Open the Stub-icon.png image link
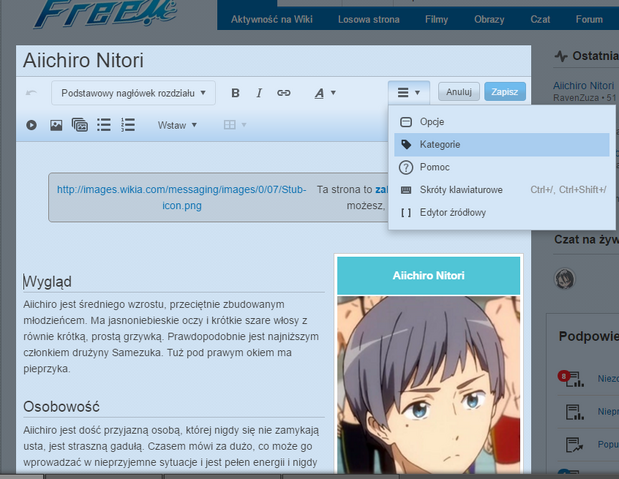 182,197
